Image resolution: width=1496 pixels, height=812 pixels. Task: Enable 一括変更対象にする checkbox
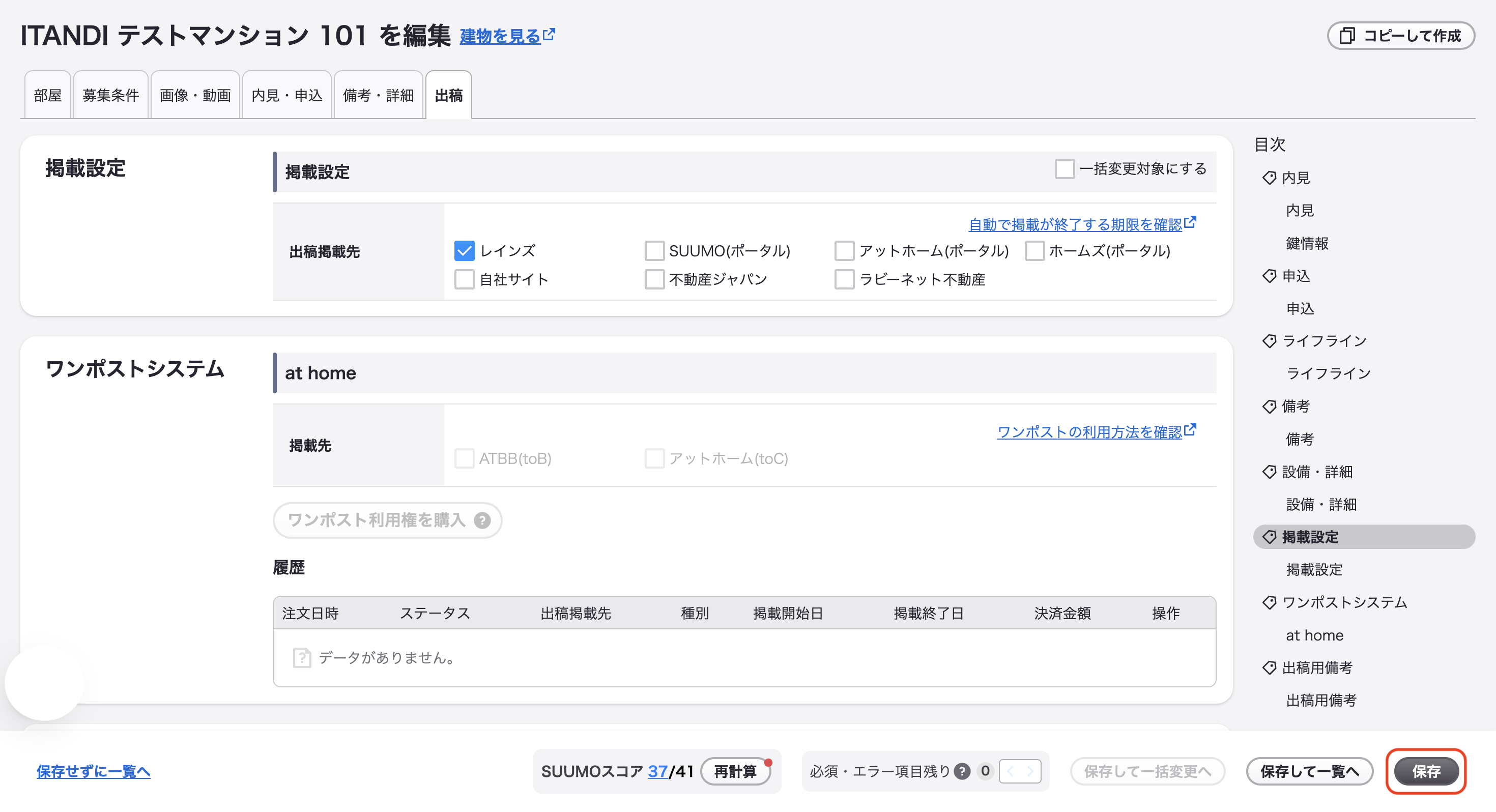(x=1065, y=169)
